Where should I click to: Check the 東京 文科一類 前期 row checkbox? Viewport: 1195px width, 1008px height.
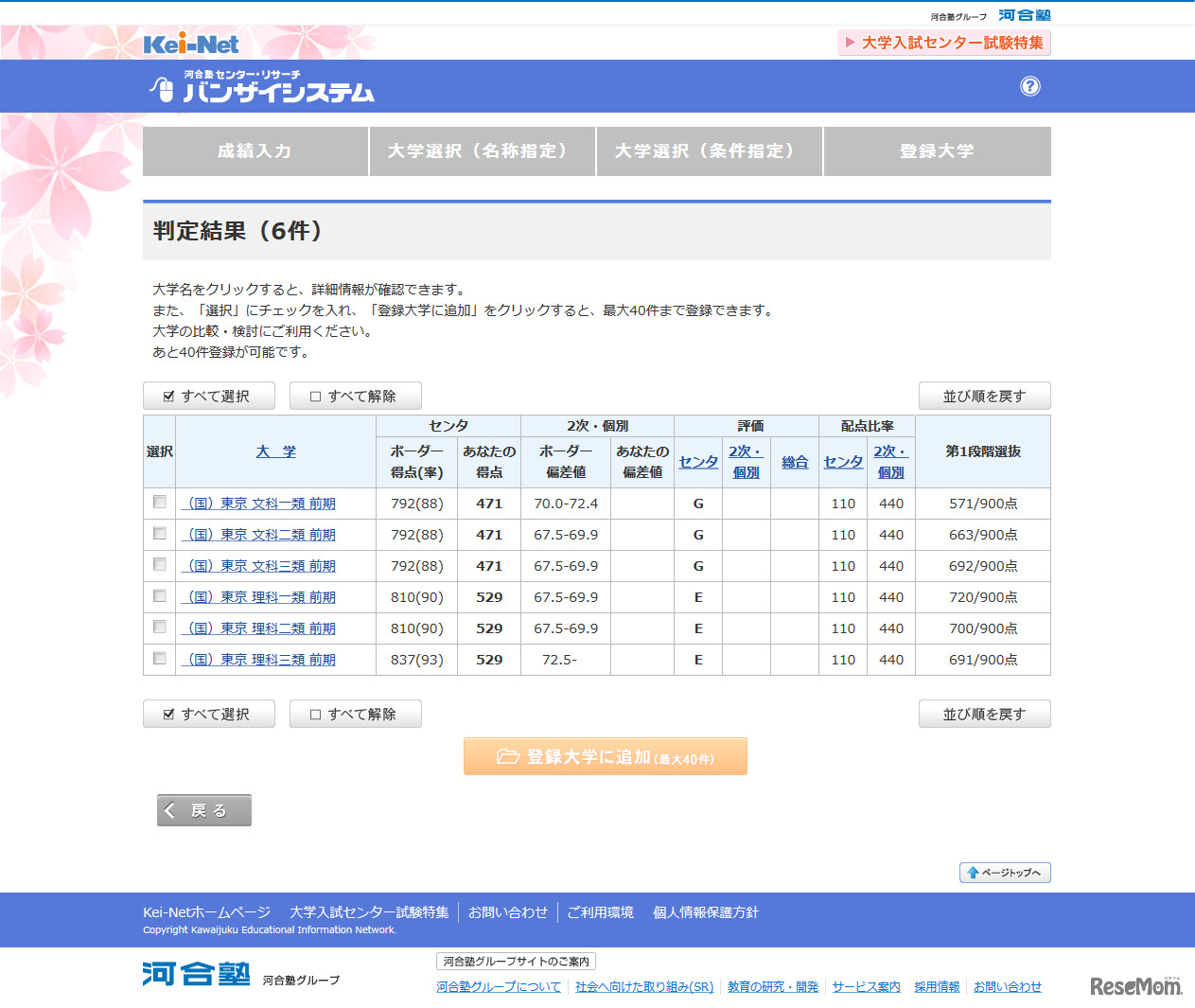tap(159, 503)
